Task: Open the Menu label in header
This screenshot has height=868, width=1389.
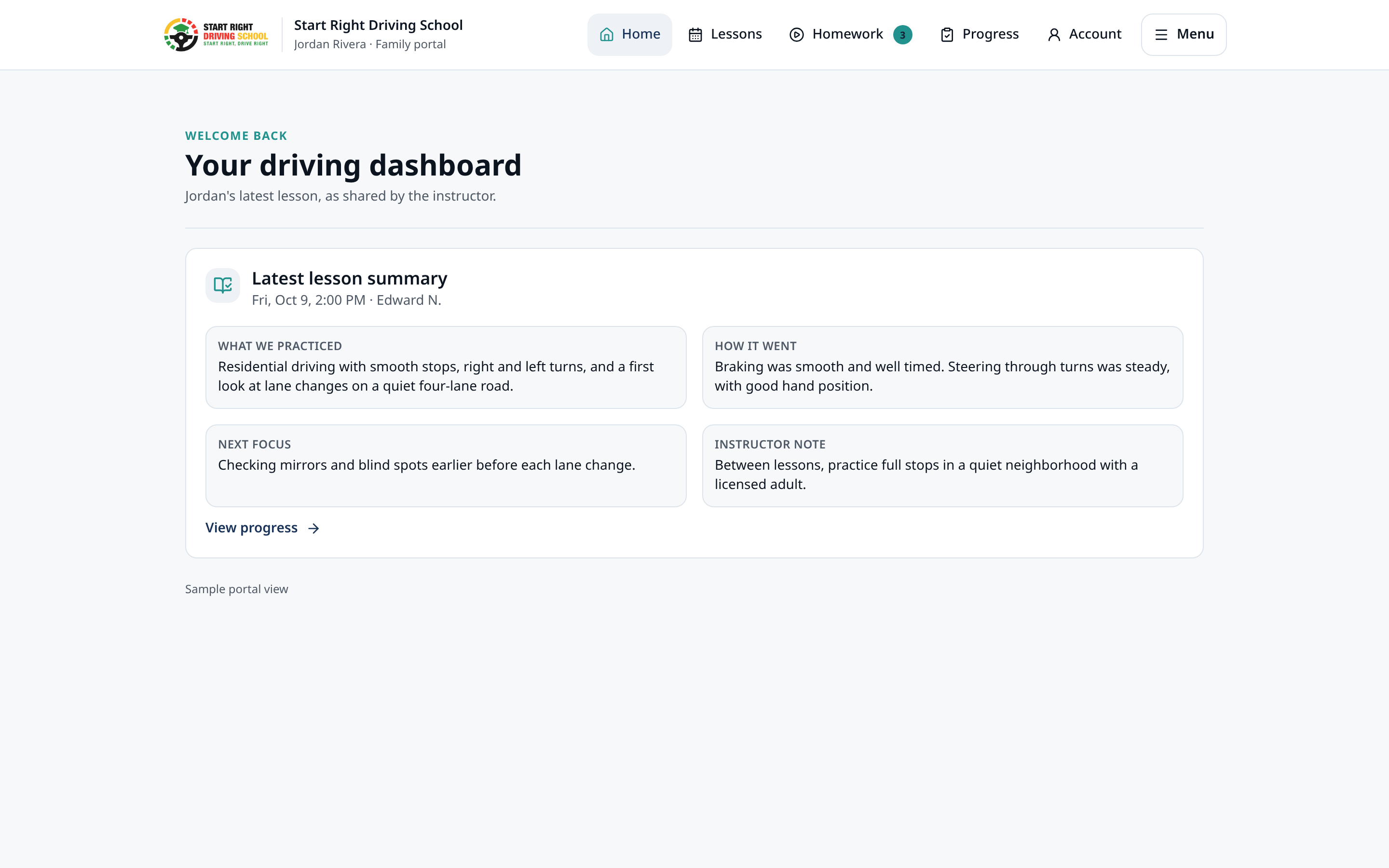Action: (x=1196, y=34)
